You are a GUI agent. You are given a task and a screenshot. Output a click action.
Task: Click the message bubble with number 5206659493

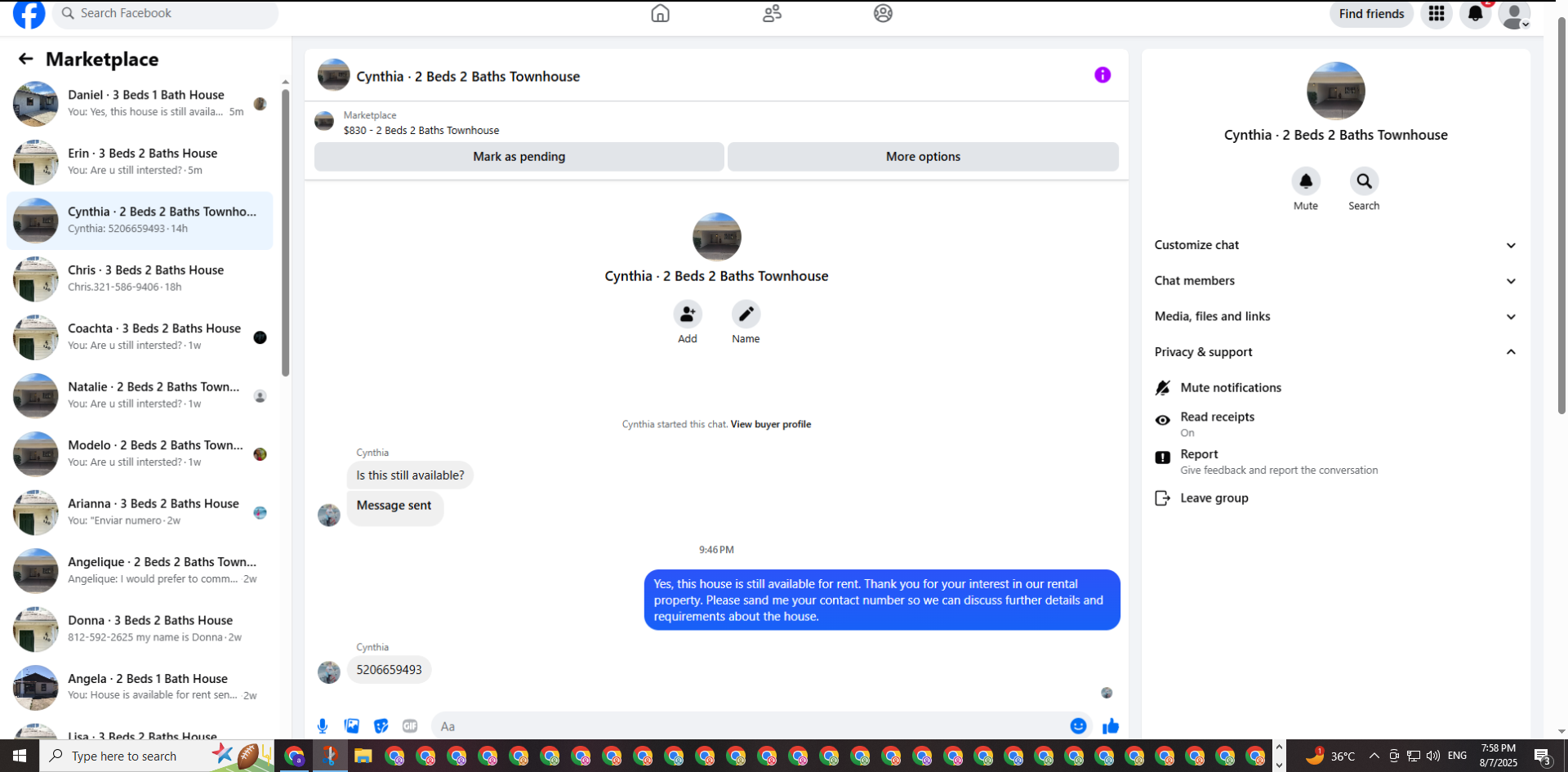(x=390, y=670)
